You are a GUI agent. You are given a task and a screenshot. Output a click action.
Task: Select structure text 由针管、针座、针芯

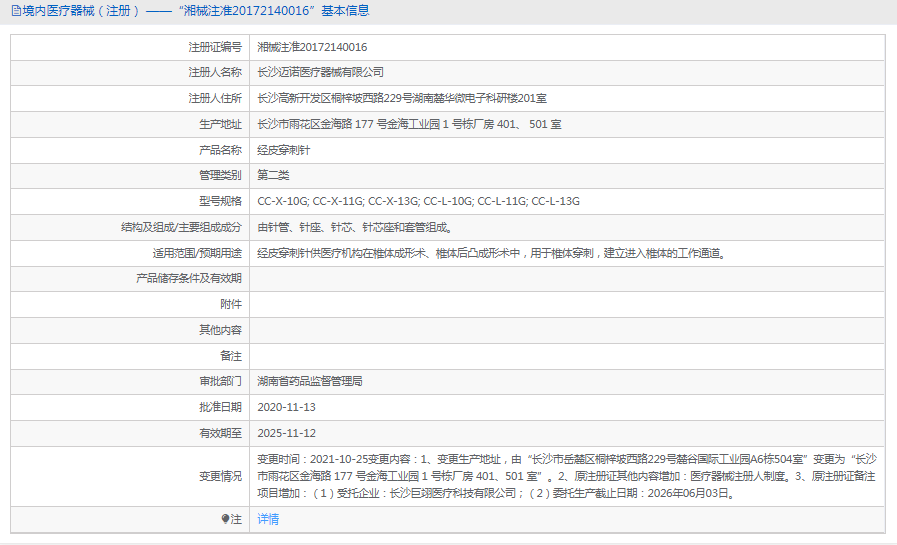point(305,227)
